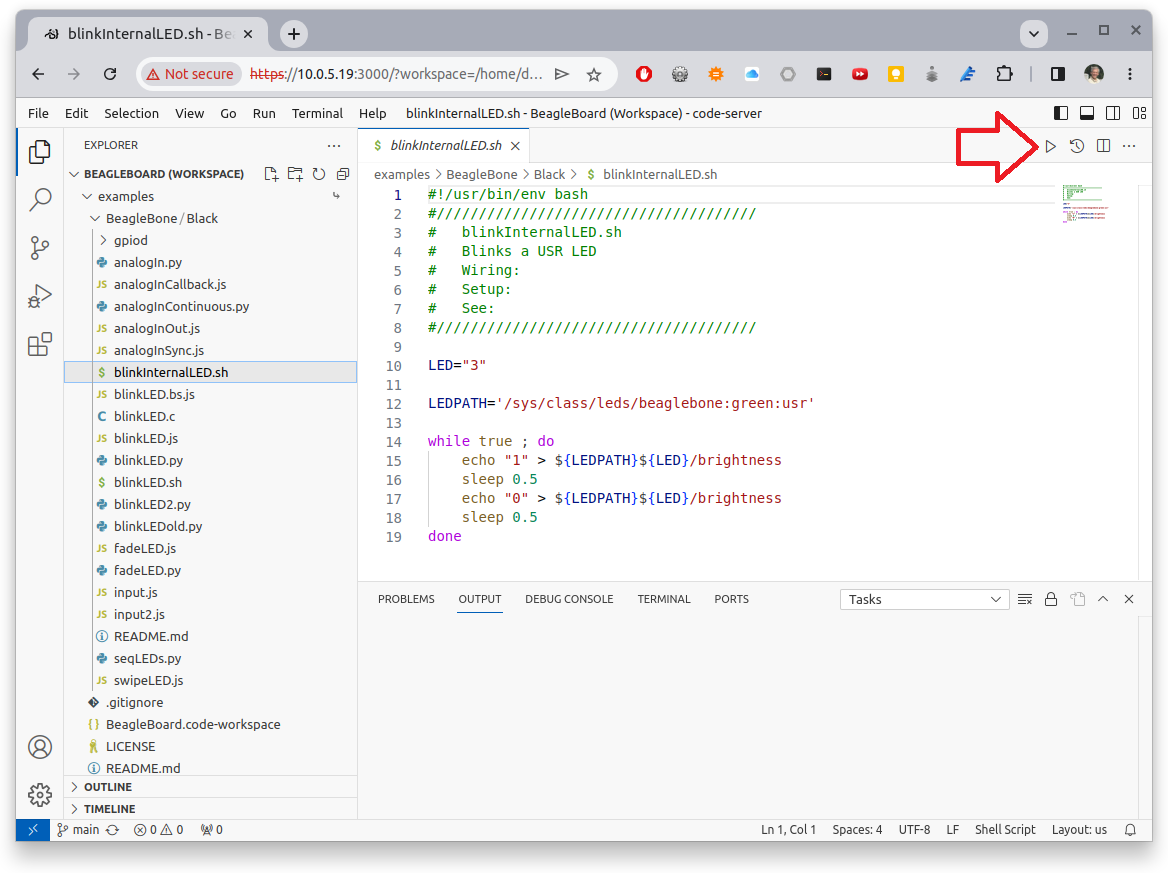Open Source Control view in activity bar
Screen dimensions: 1168x873
(x=40, y=248)
